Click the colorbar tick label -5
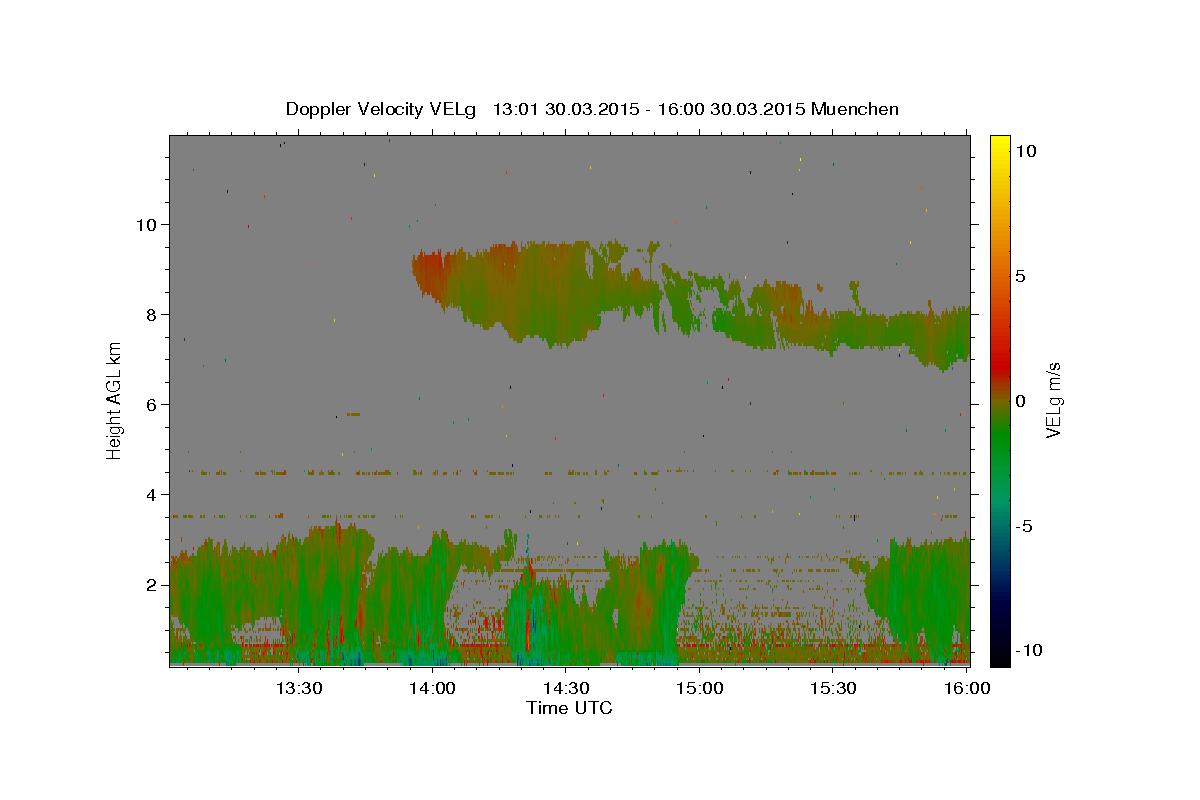Screen dimensions: 1200x800 pyautogui.click(x=1024, y=526)
